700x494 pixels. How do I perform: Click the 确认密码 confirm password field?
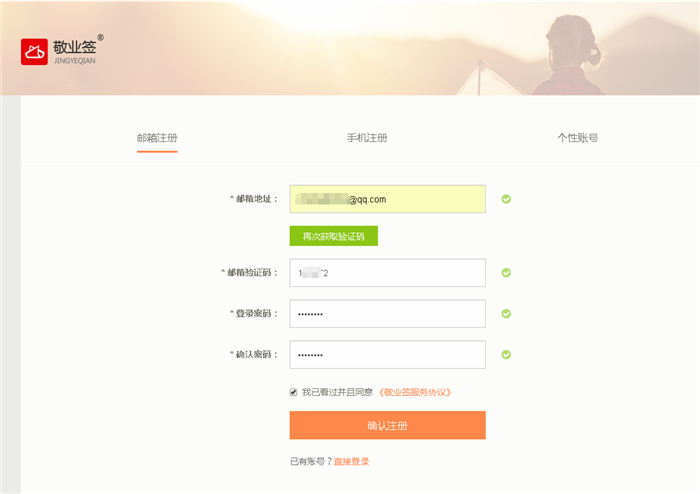387,355
